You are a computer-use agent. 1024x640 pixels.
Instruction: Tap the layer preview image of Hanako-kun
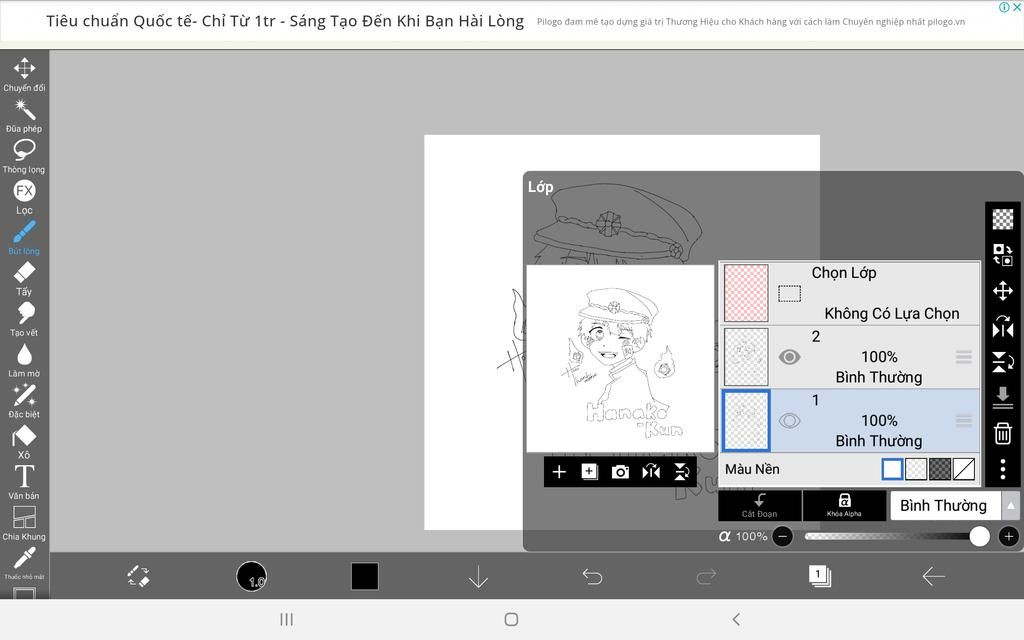pos(620,359)
